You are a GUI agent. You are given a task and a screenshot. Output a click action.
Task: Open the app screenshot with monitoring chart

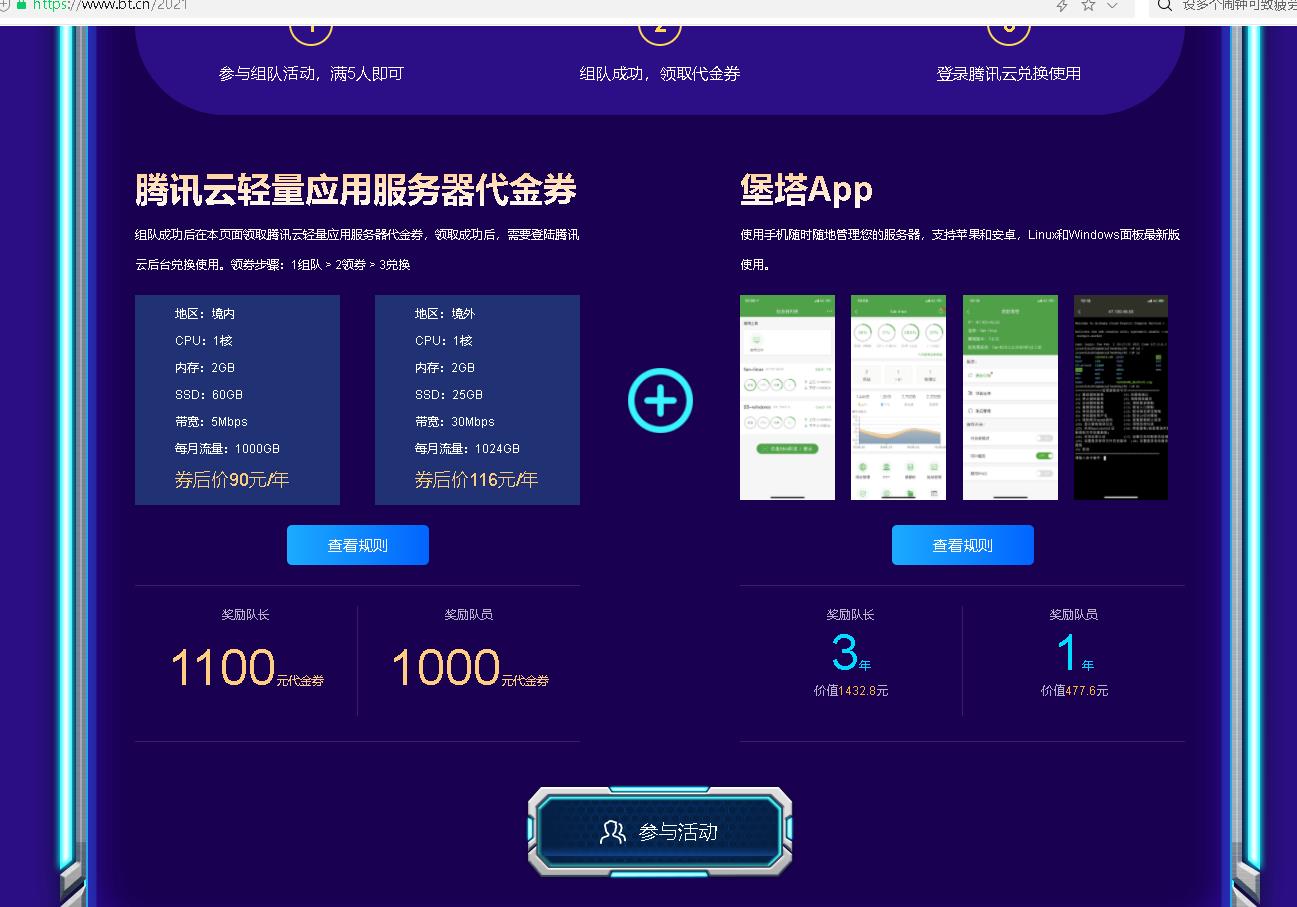pyautogui.click(x=898, y=397)
